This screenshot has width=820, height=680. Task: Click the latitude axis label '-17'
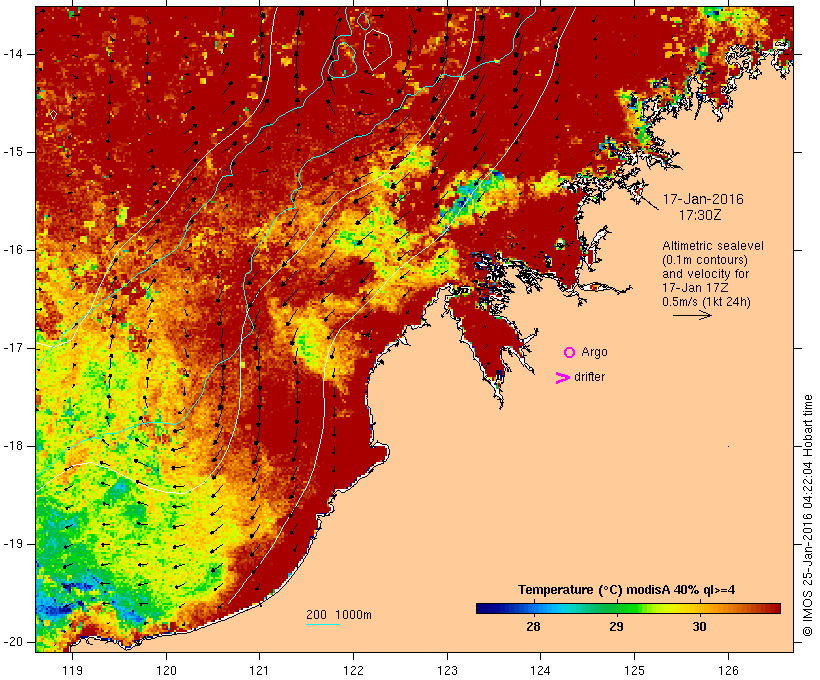(x=13, y=348)
